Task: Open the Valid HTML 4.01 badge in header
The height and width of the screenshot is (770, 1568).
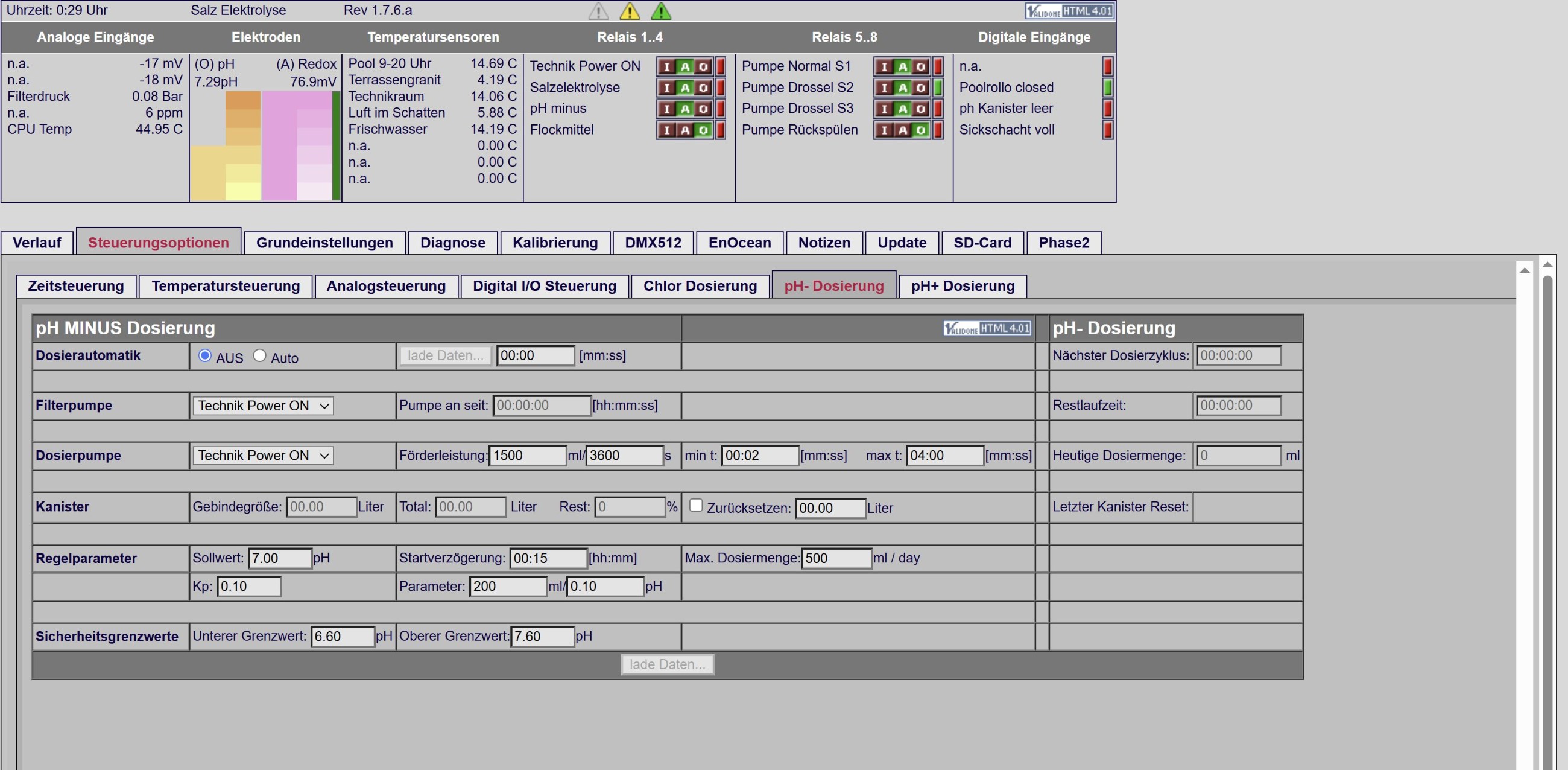Action: pos(1069,11)
